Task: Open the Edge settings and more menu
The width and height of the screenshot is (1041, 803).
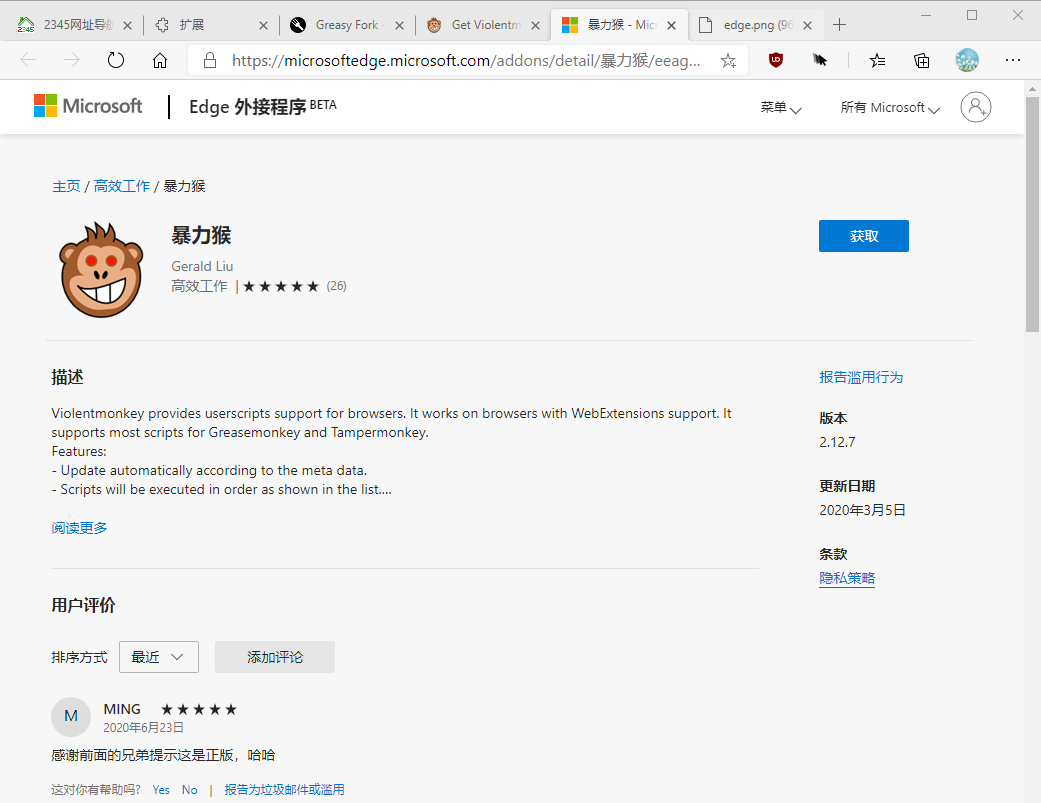Action: pyautogui.click(x=1012, y=60)
